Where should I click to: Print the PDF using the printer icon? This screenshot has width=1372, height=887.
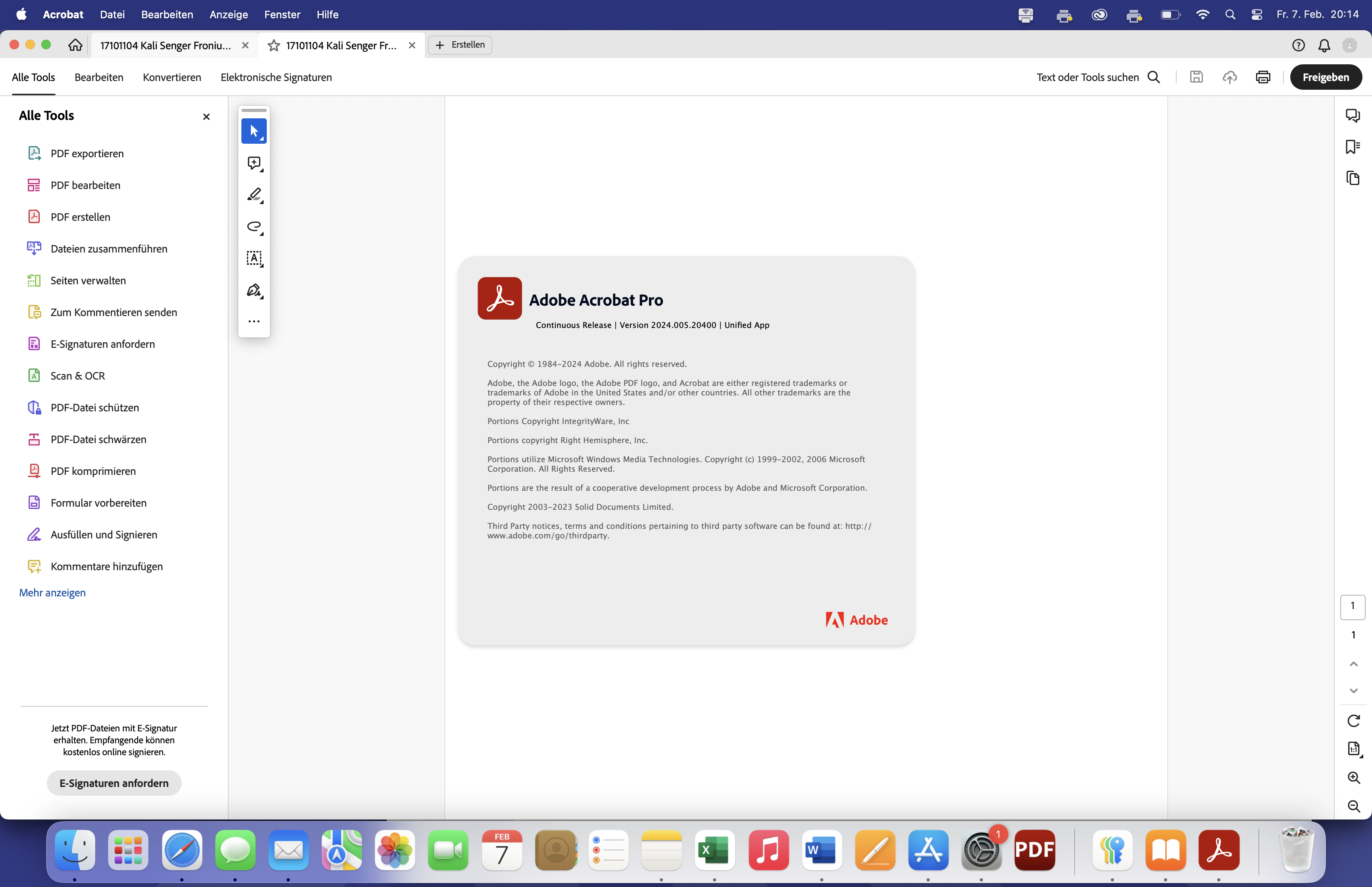click(x=1262, y=77)
